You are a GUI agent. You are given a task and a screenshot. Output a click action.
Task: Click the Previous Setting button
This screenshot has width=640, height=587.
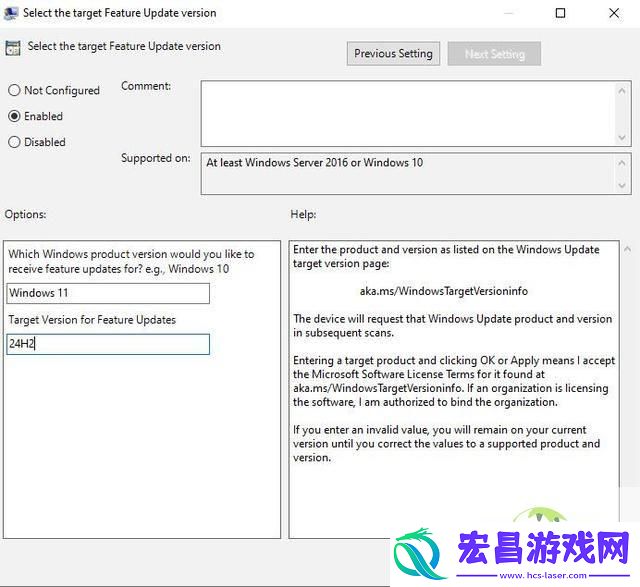[x=393, y=53]
